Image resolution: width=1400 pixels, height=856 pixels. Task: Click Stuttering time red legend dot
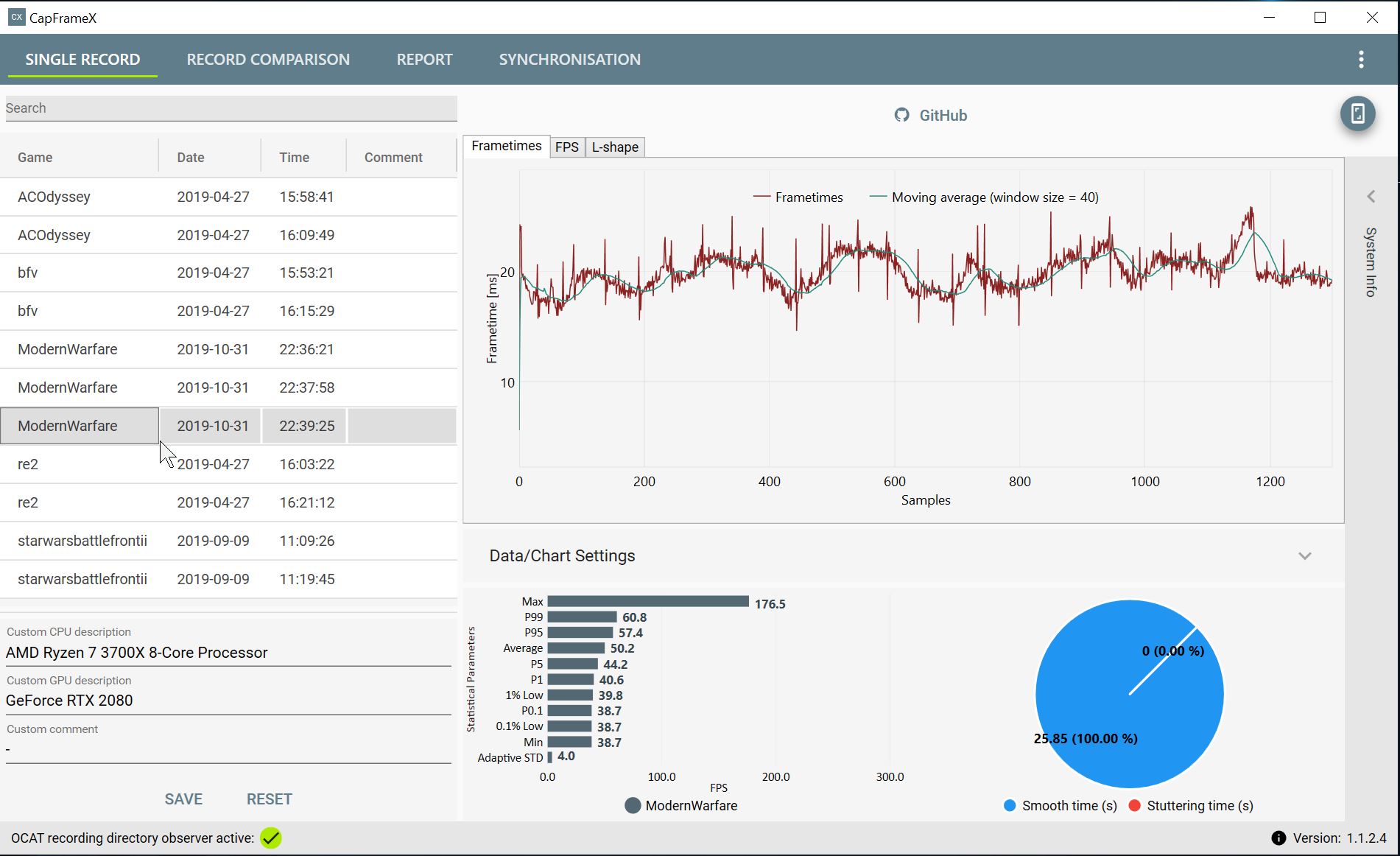point(1134,806)
